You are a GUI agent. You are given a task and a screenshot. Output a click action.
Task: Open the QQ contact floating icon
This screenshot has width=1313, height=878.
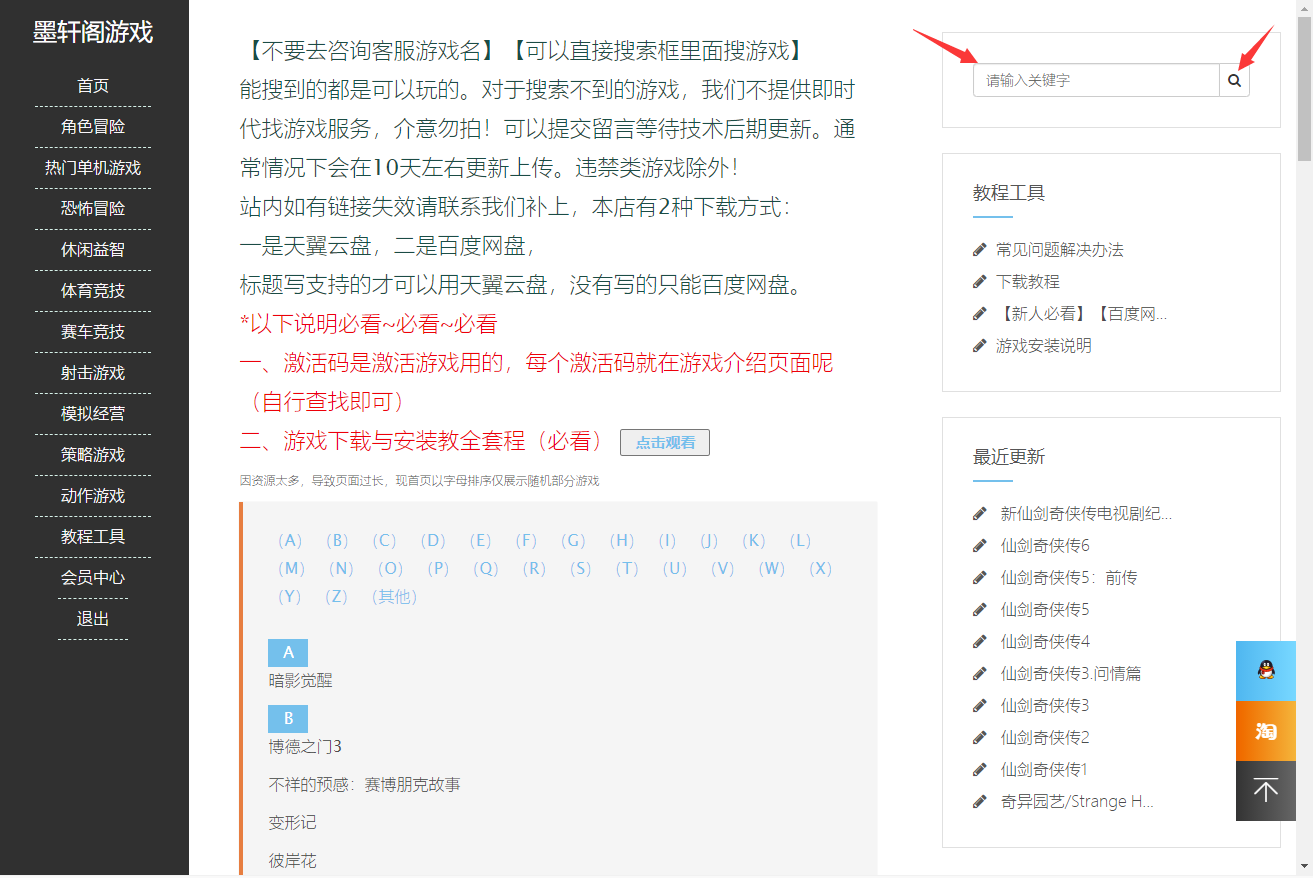[x=1265, y=671]
